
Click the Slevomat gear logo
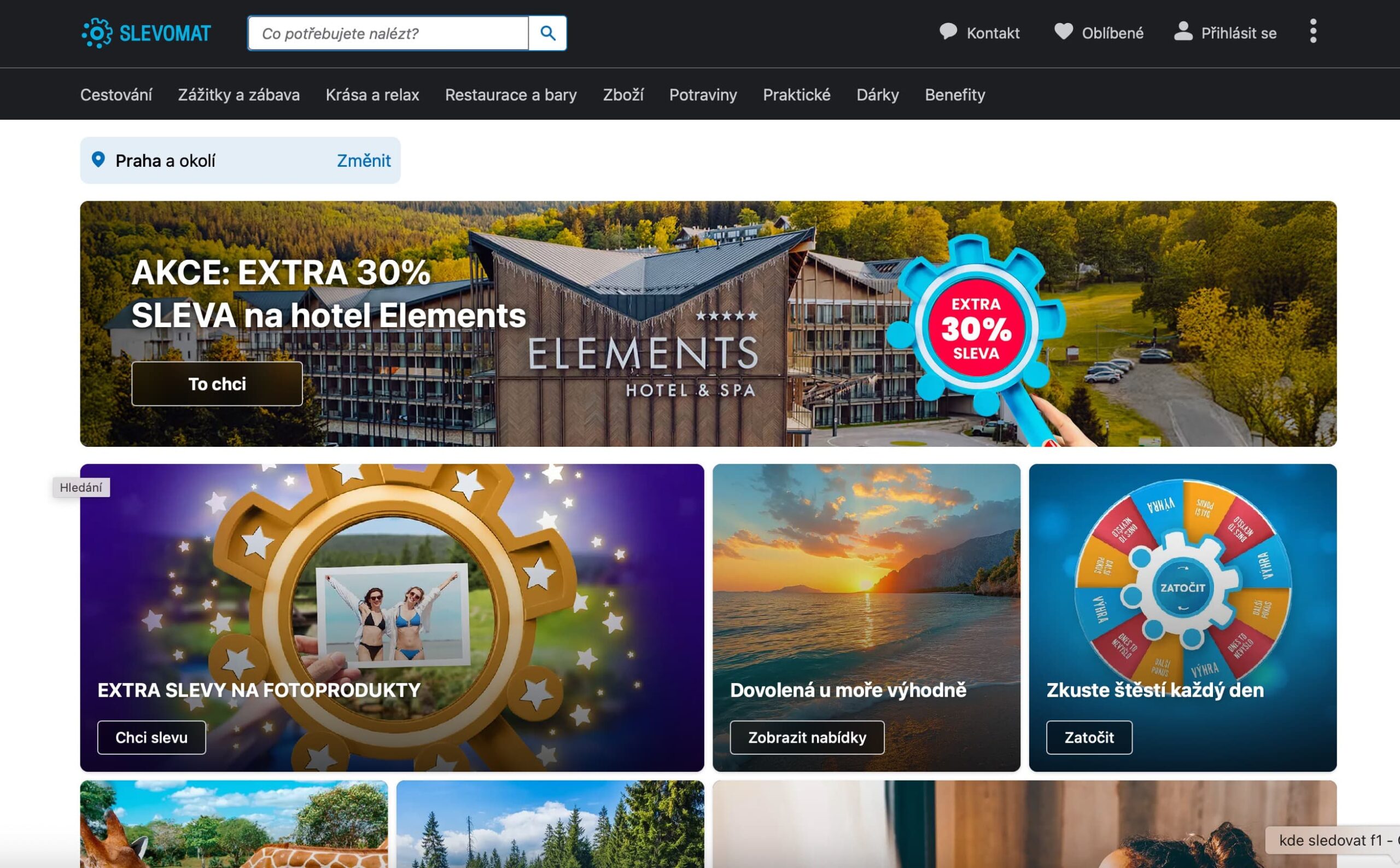pyautogui.click(x=97, y=33)
